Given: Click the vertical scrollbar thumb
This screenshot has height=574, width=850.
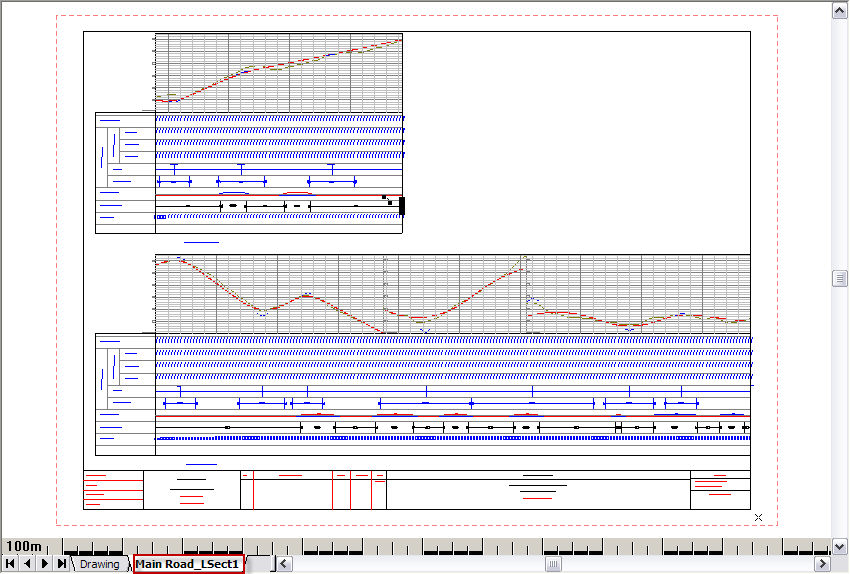Looking at the screenshot, I should click(840, 279).
